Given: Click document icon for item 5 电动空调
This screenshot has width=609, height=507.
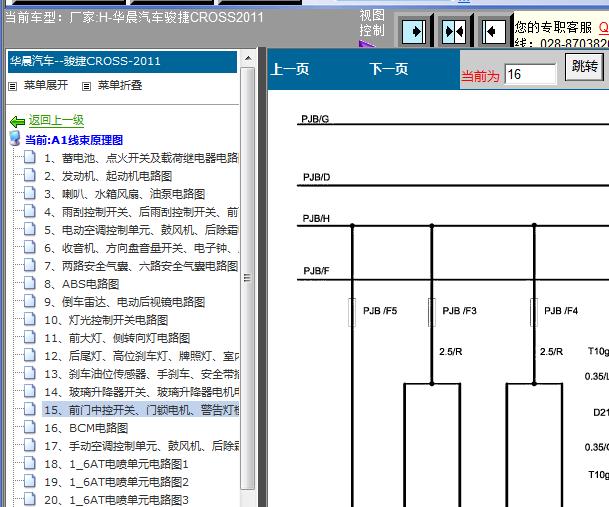Looking at the screenshot, I should point(30,229).
